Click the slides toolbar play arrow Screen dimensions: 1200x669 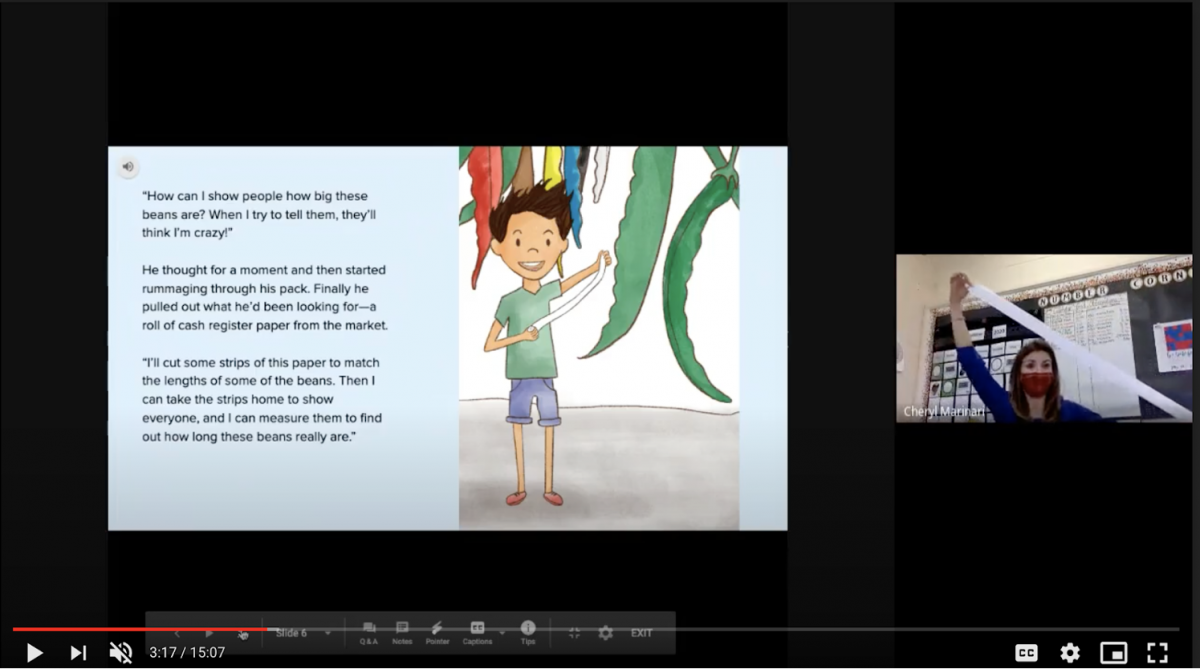pos(209,633)
